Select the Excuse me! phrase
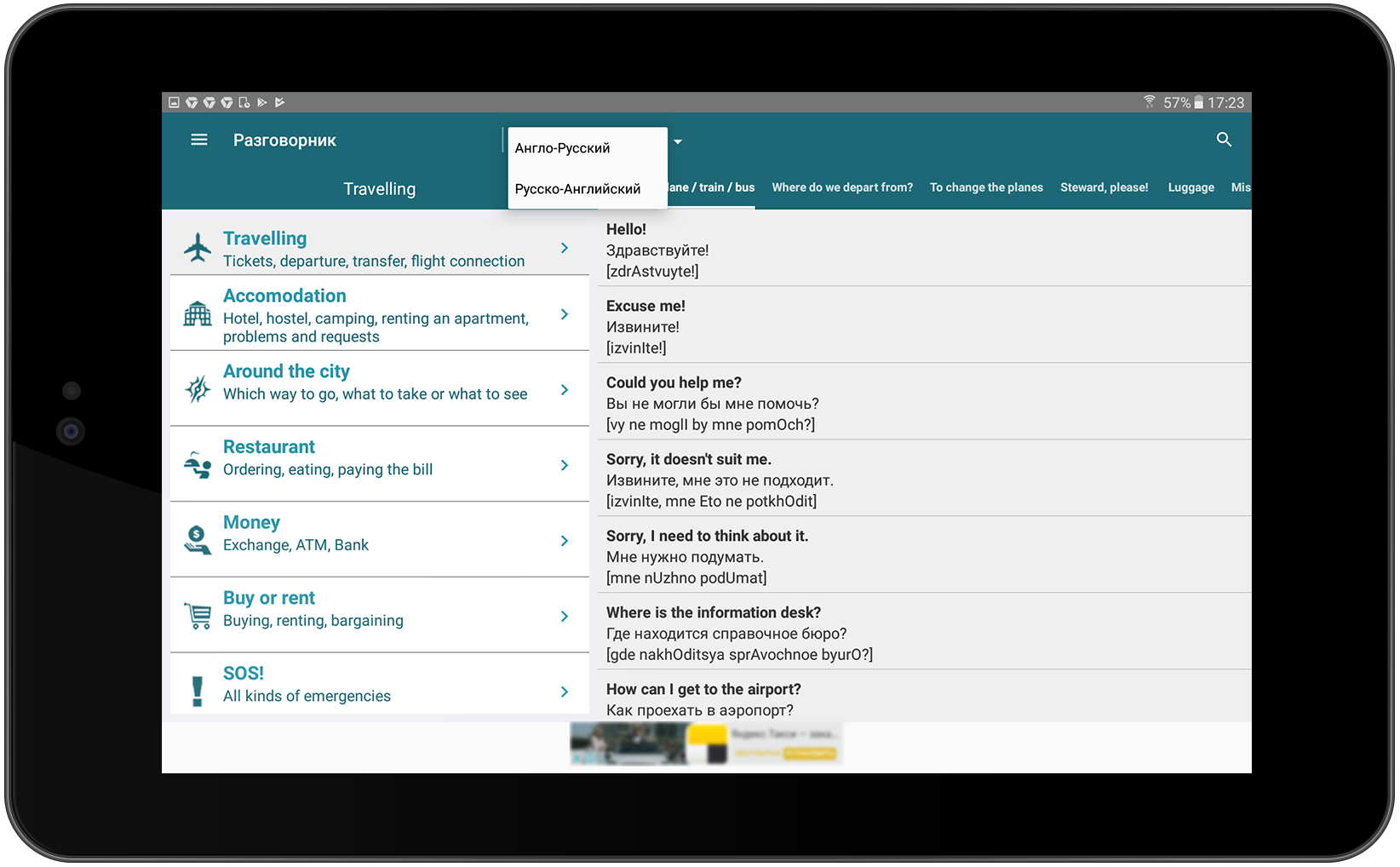Screen dimensions: 1400x867 coord(925,324)
